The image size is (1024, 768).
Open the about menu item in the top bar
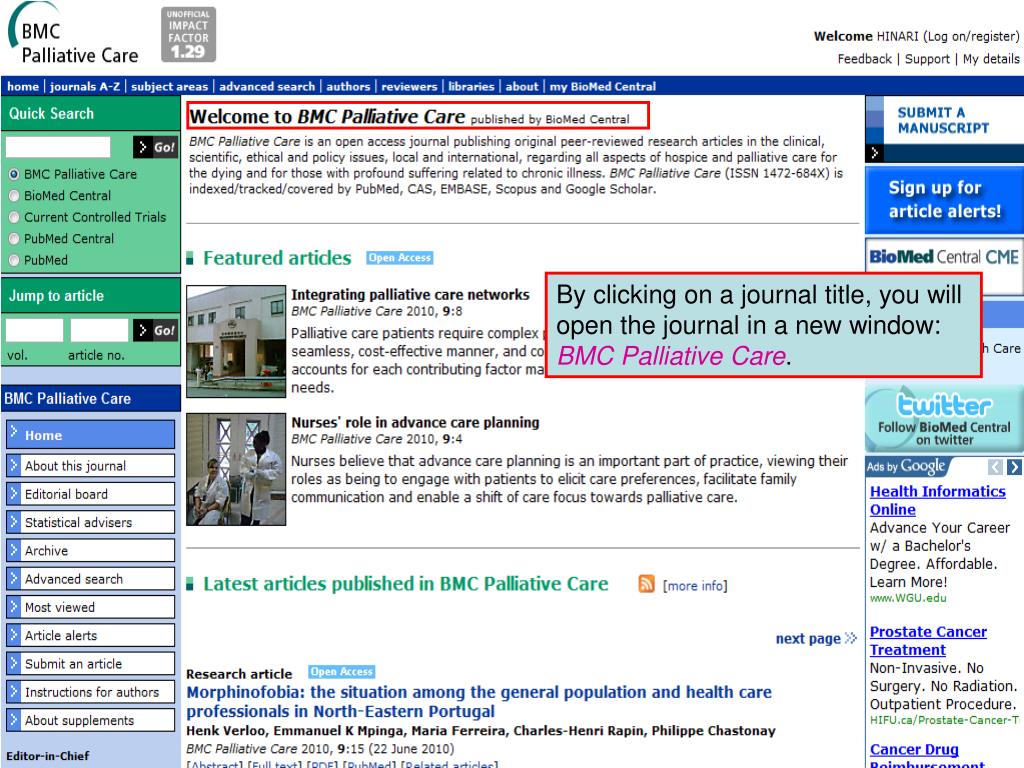click(x=522, y=86)
